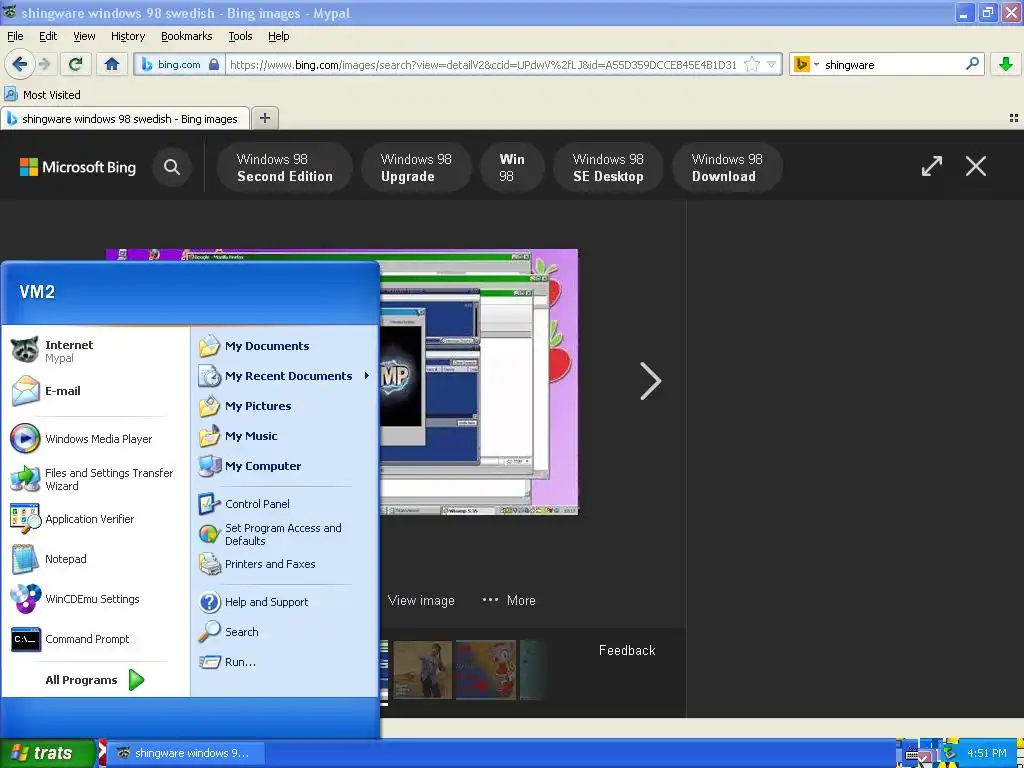The height and width of the screenshot is (768, 1024).
Task: Open Set Program Access and Defaults
Action: point(285,534)
